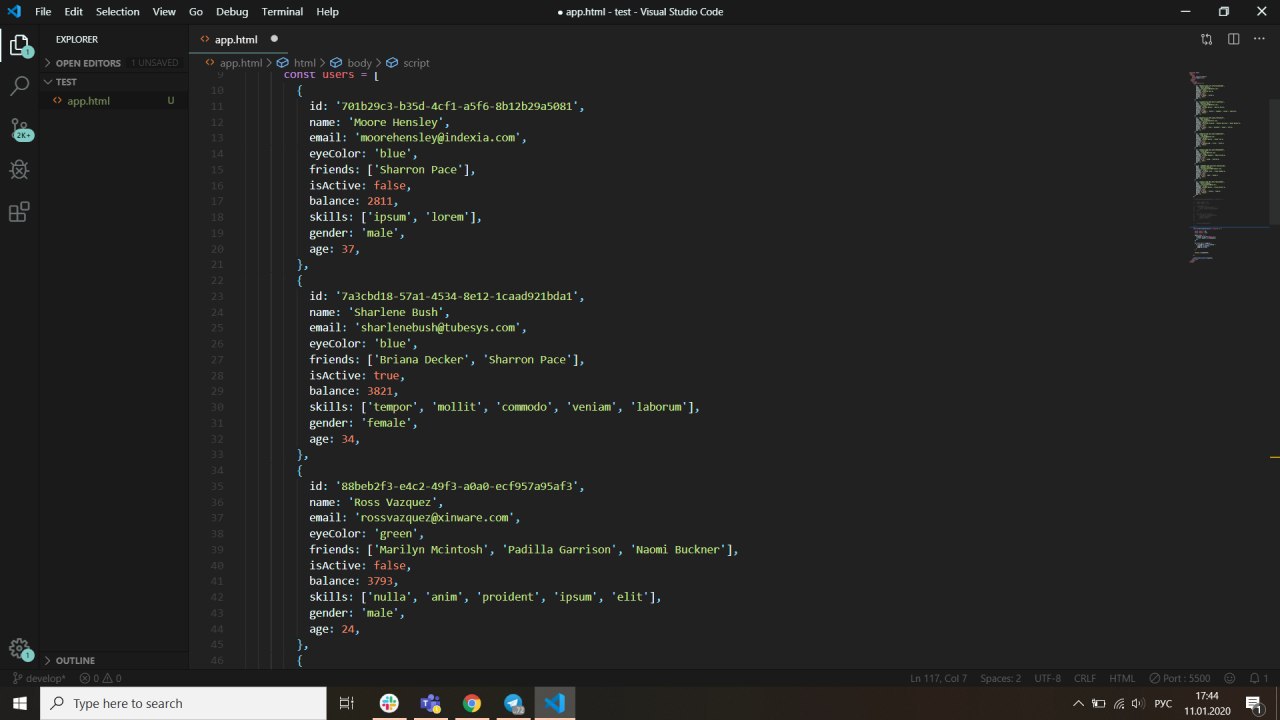This screenshot has width=1280, height=720.
Task: Open Task View on the taskbar
Action: 347,703
